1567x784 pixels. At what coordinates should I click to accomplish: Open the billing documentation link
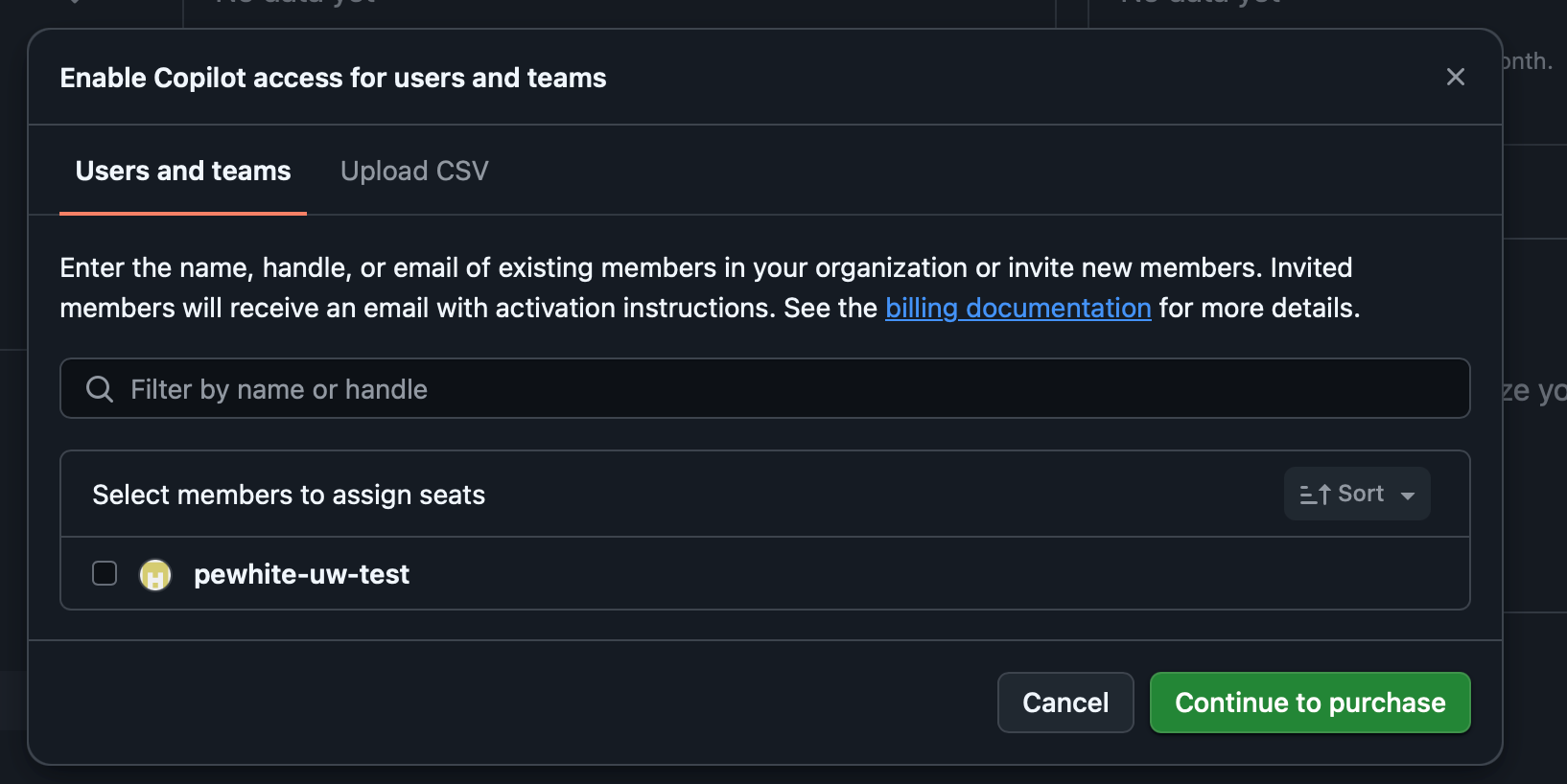(x=1017, y=308)
